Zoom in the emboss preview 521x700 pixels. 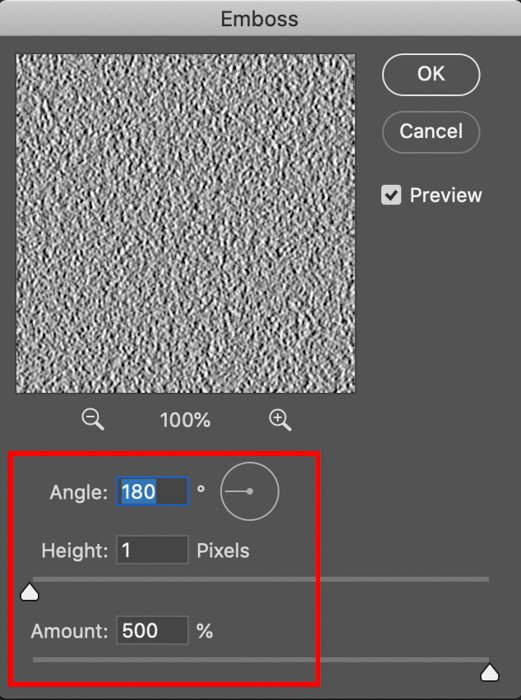coord(280,420)
